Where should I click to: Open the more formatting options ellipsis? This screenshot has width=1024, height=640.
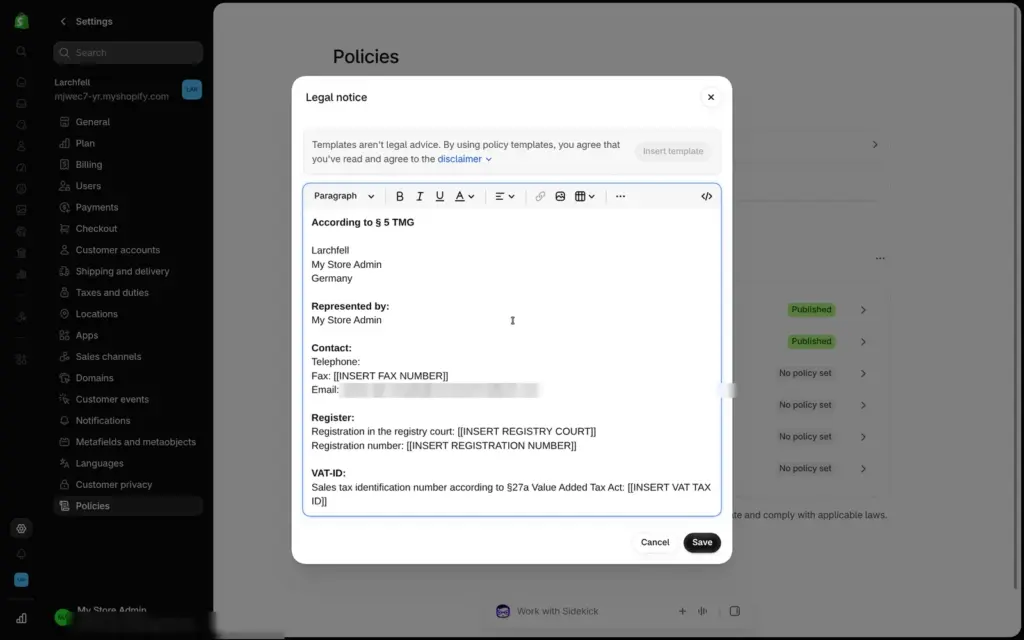tap(620, 196)
